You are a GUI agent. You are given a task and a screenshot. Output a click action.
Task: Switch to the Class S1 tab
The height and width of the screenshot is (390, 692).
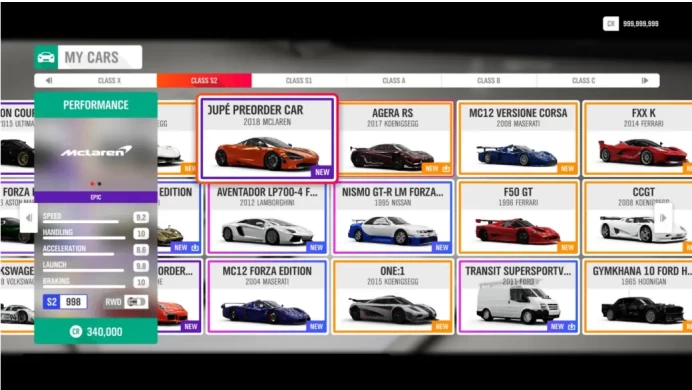(x=299, y=81)
